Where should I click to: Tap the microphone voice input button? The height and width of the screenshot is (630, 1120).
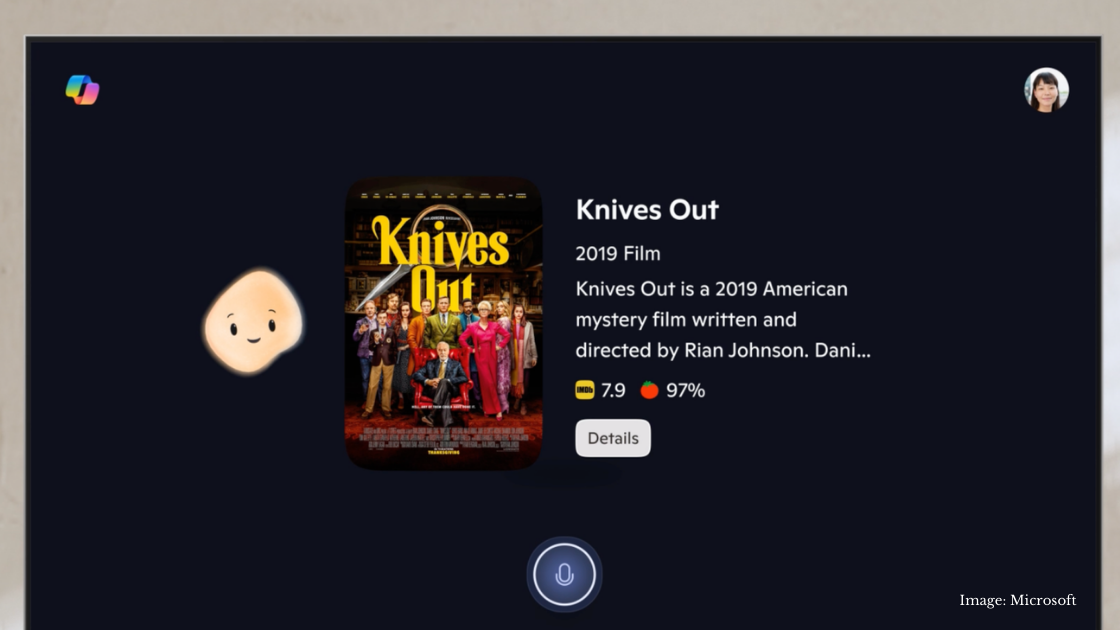pyautogui.click(x=564, y=574)
